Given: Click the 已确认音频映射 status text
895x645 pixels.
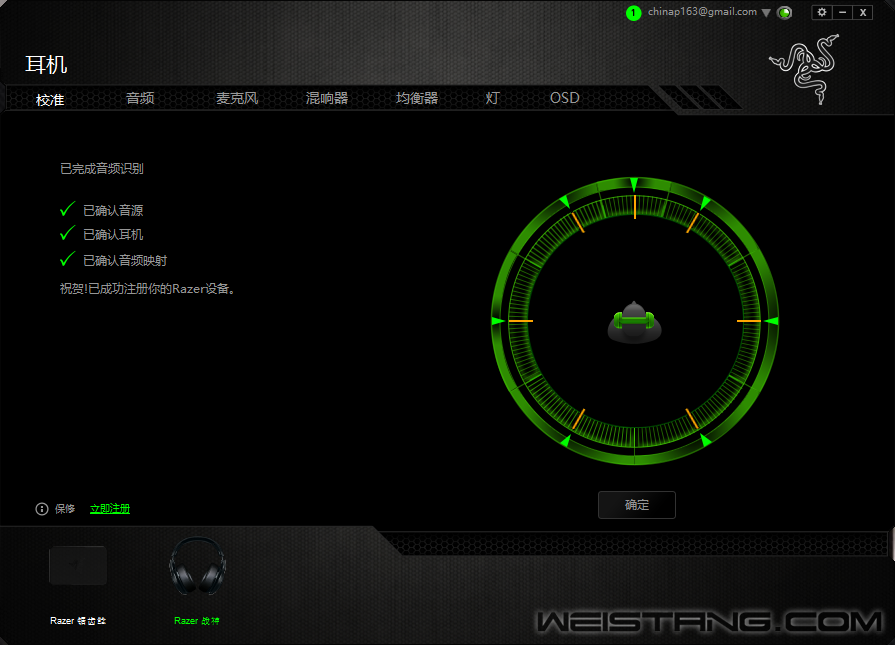Looking at the screenshot, I should pyautogui.click(x=125, y=261).
